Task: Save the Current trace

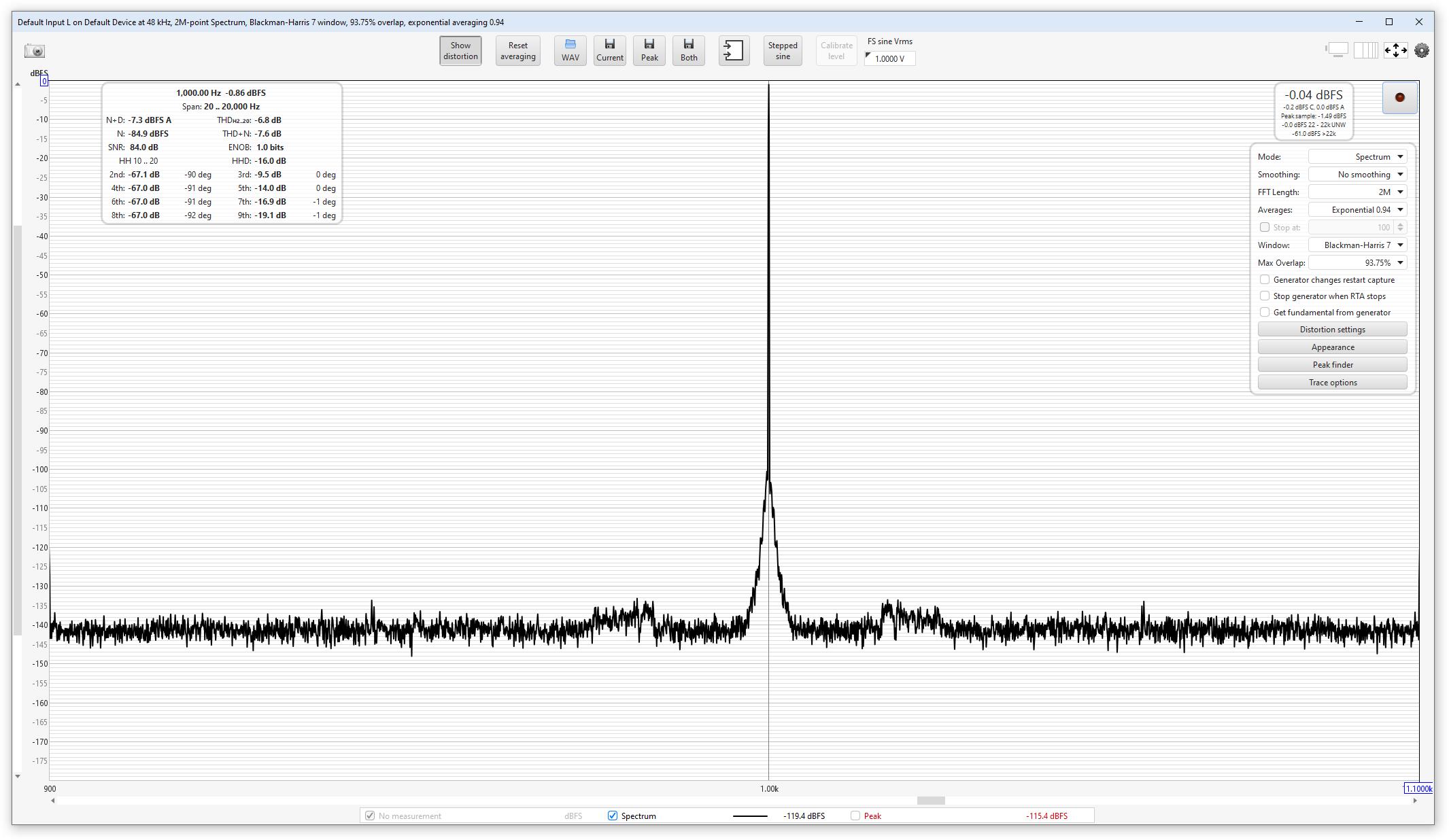Action: click(609, 51)
